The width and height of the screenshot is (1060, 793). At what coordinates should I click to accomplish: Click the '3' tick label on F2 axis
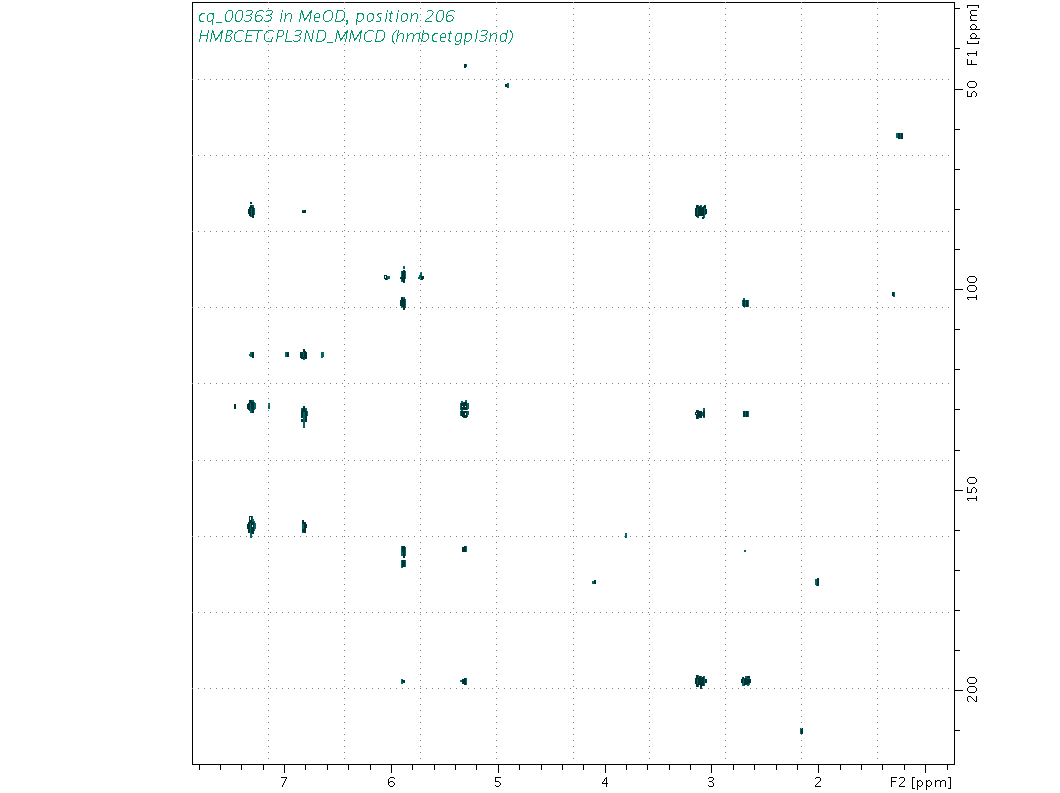click(711, 782)
